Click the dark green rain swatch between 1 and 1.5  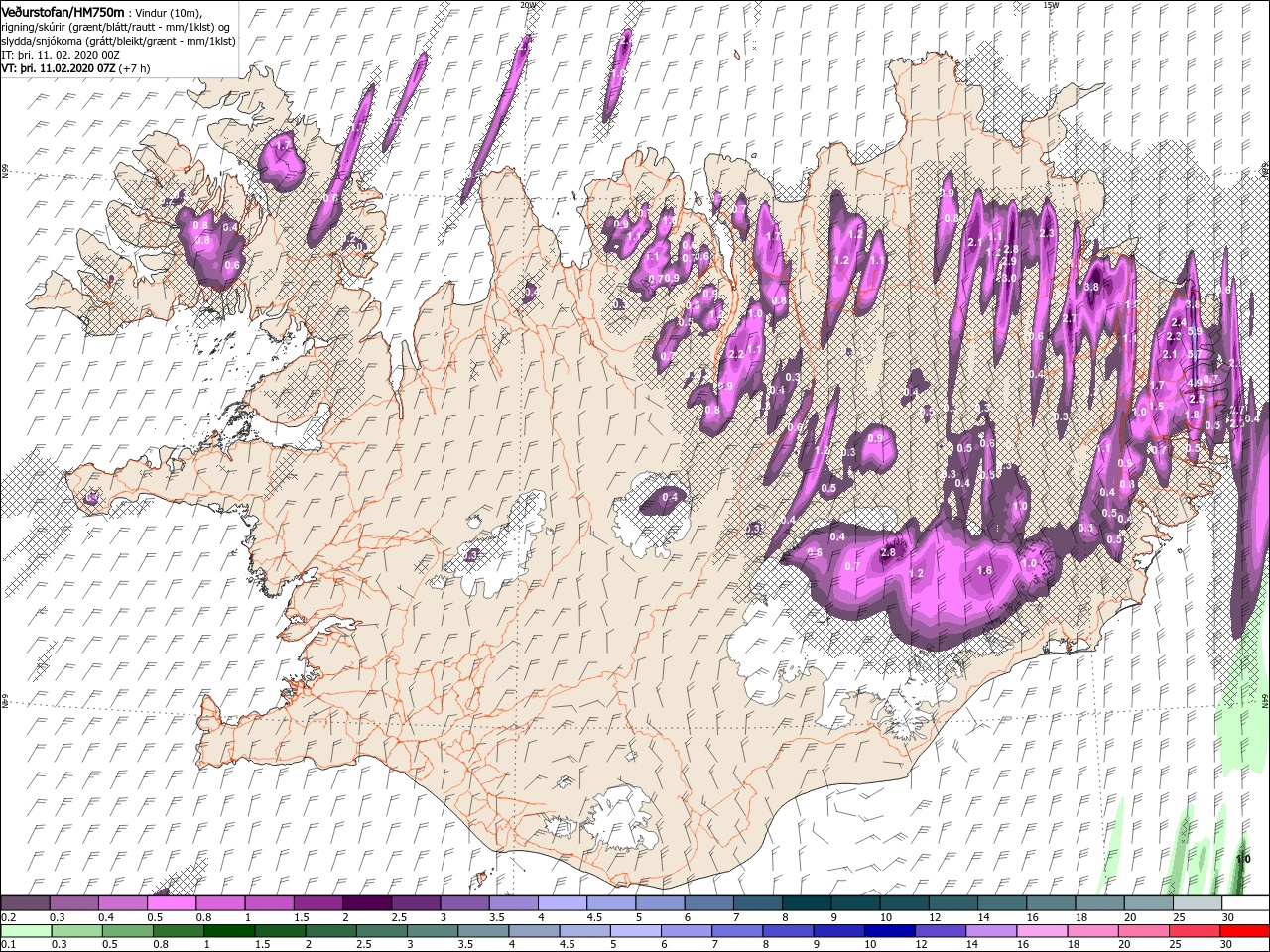click(228, 930)
